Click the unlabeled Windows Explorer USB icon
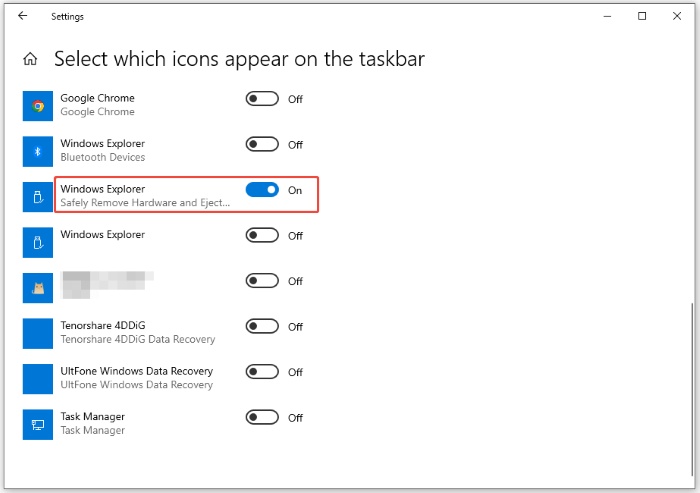This screenshot has height=493, width=700. pos(38,242)
